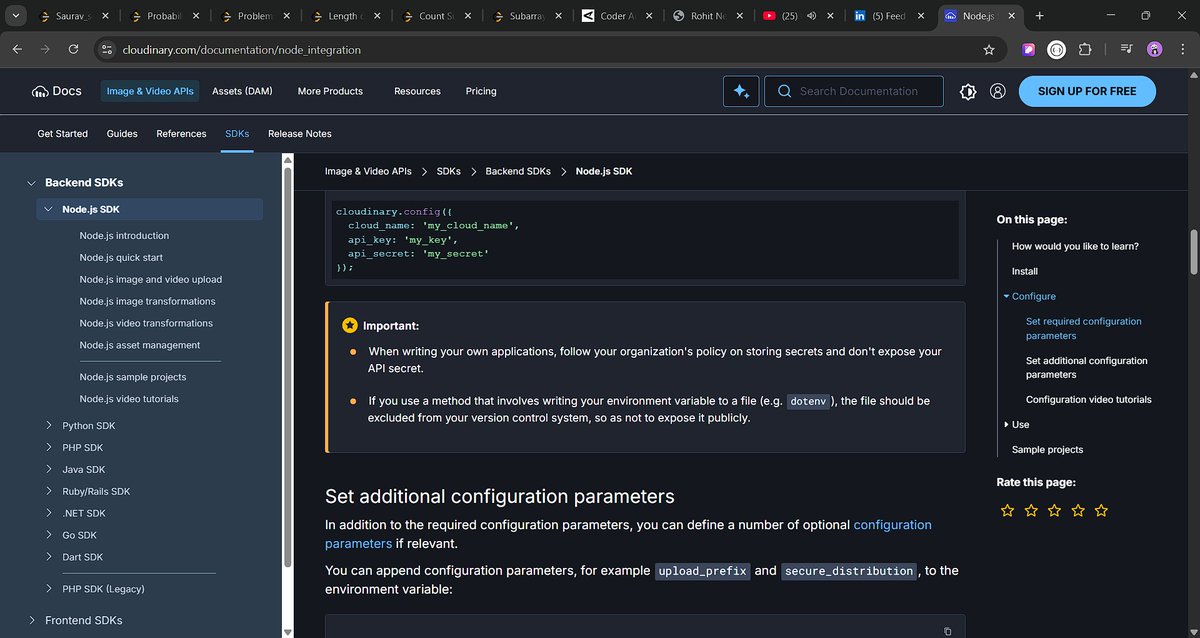The image size is (1200, 638).
Task: Switch to the Rohit Ne... tab
Action: pyautogui.click(x=708, y=16)
